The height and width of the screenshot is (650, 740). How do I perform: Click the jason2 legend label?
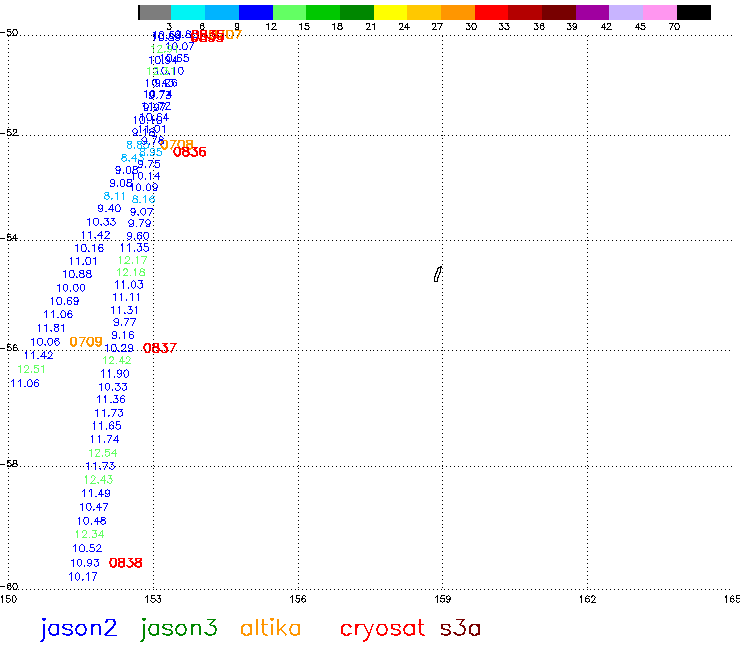[78, 629]
